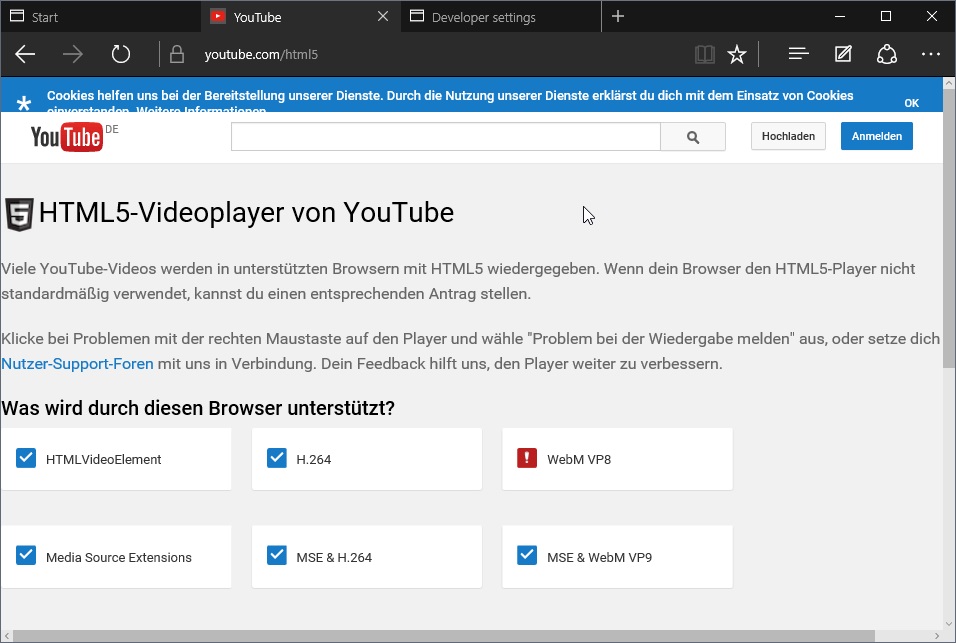Image resolution: width=956 pixels, height=643 pixels.
Task: Click the HTMLVideoElement checkbox
Action: [26, 458]
